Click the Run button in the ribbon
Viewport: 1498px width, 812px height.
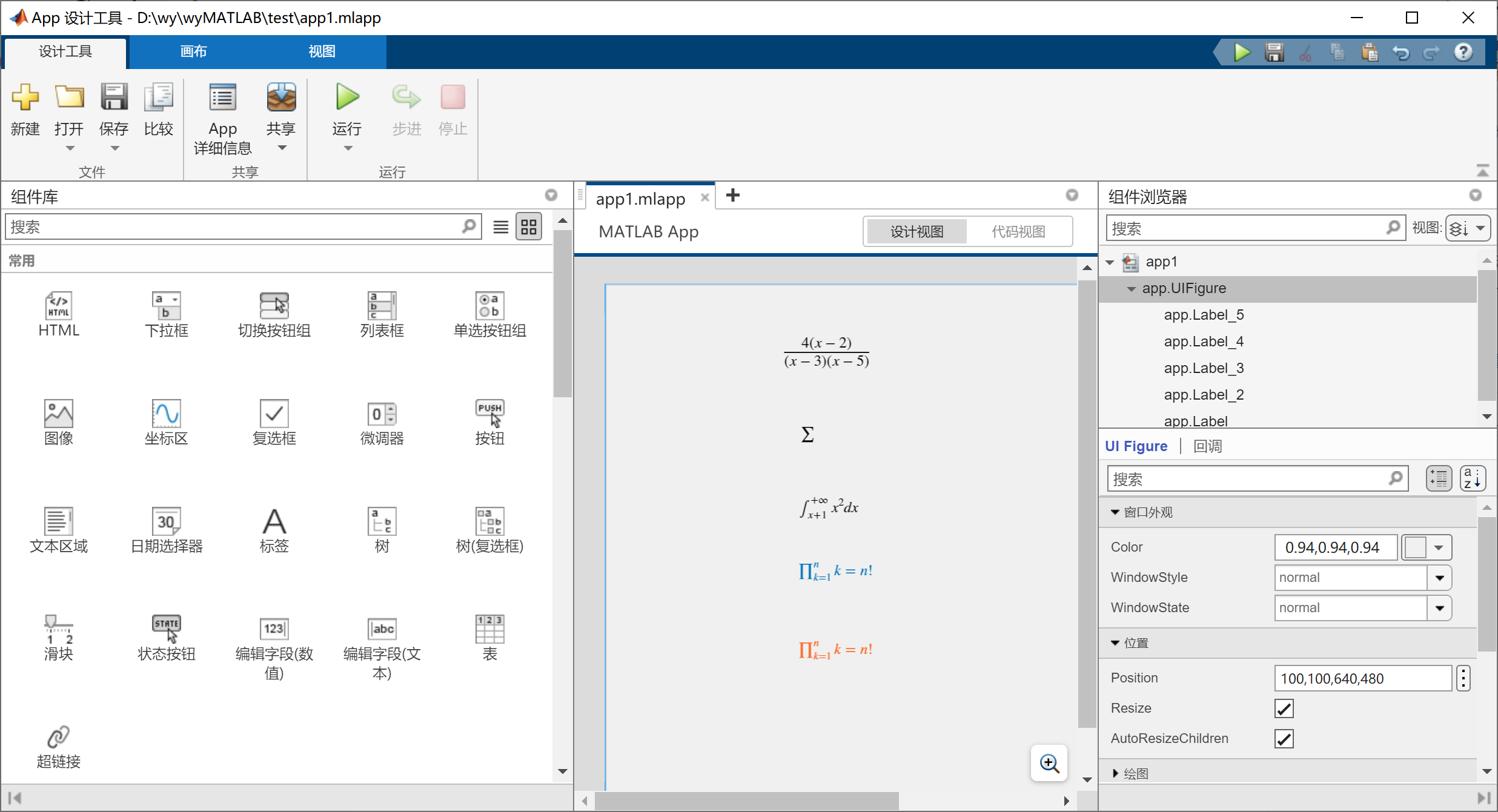tap(347, 98)
